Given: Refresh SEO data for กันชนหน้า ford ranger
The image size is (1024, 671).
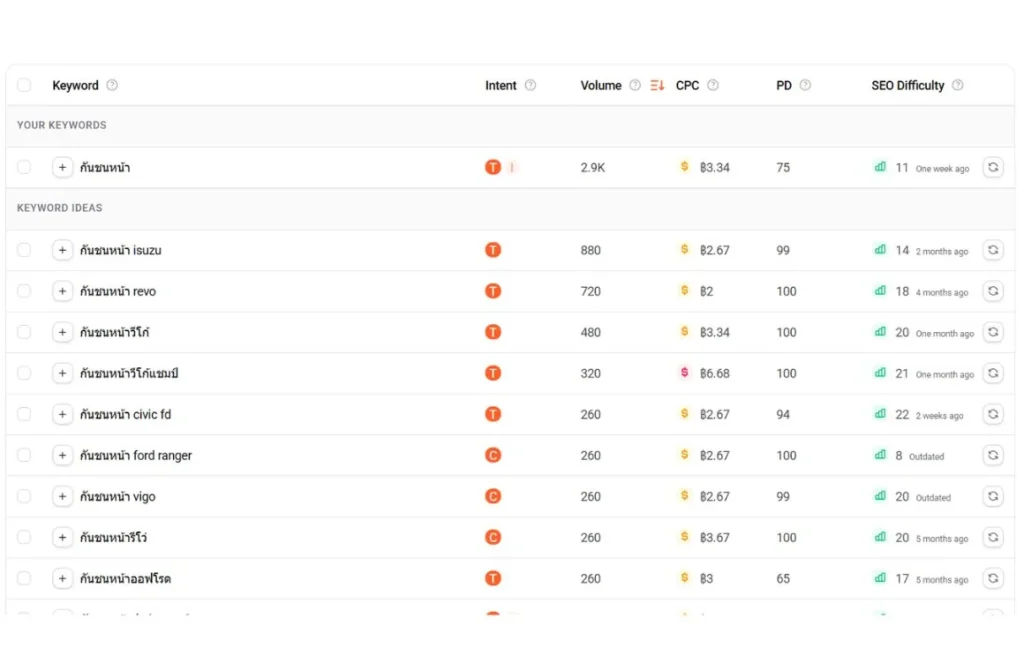Looking at the screenshot, I should [x=993, y=455].
